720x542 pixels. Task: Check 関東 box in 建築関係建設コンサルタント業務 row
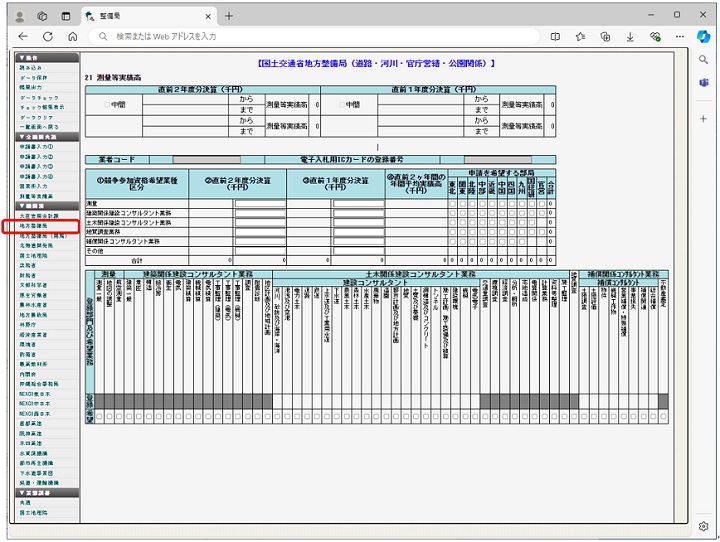pos(462,213)
